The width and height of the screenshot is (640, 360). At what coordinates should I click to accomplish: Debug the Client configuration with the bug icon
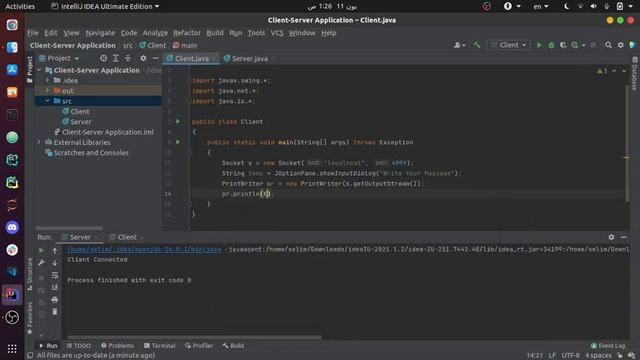pyautogui.click(x=551, y=45)
